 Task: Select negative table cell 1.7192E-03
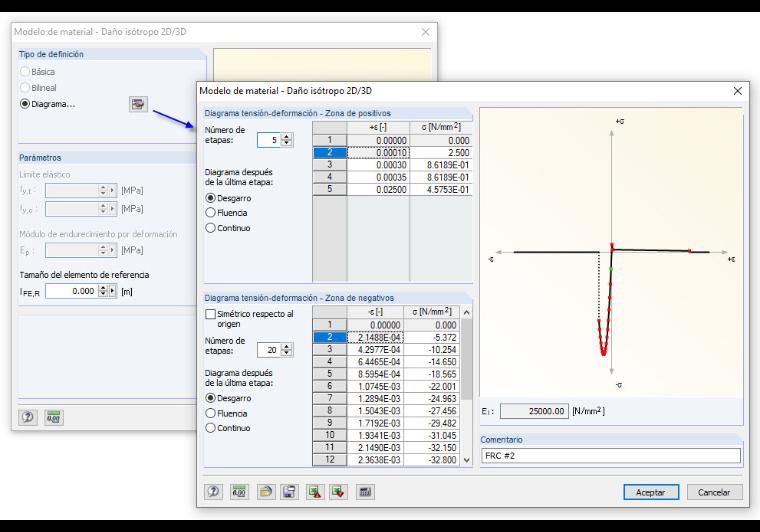tap(375, 423)
